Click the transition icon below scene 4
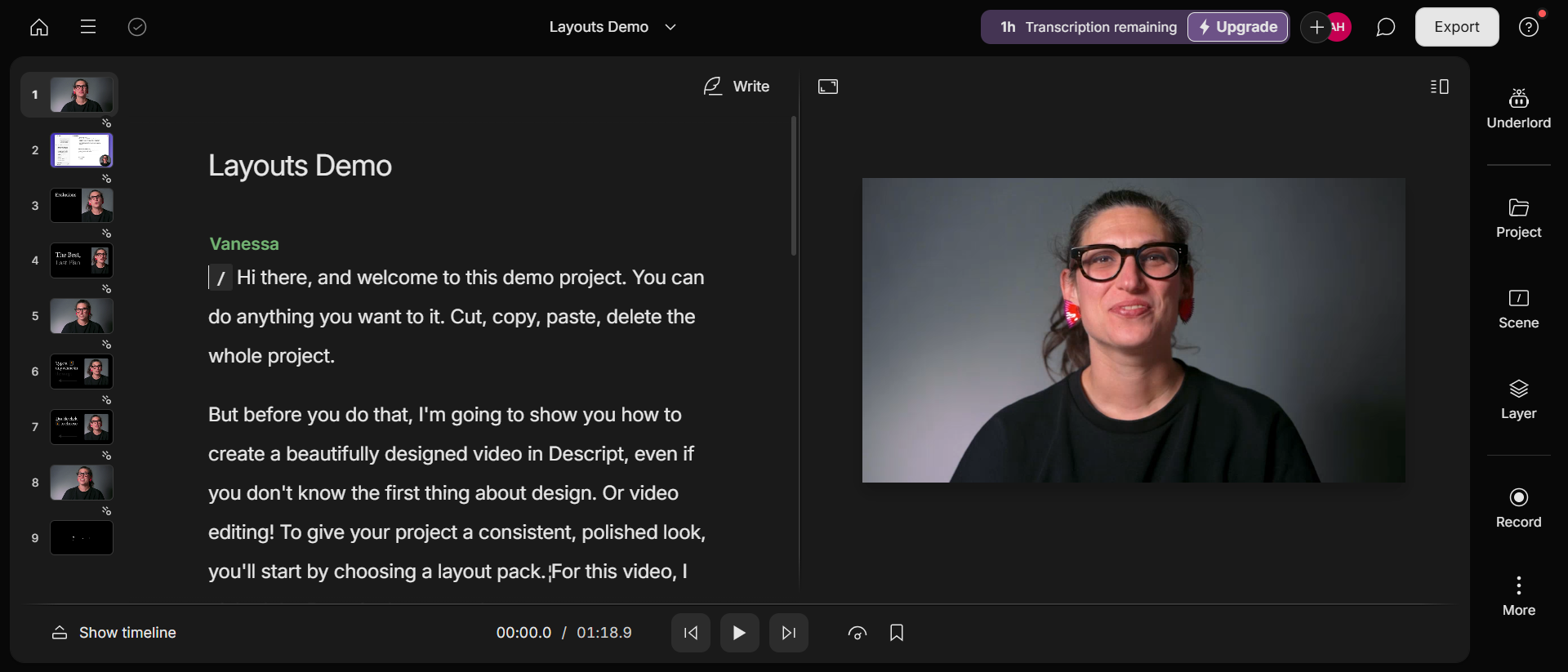The height and width of the screenshot is (672, 1568). (x=106, y=289)
